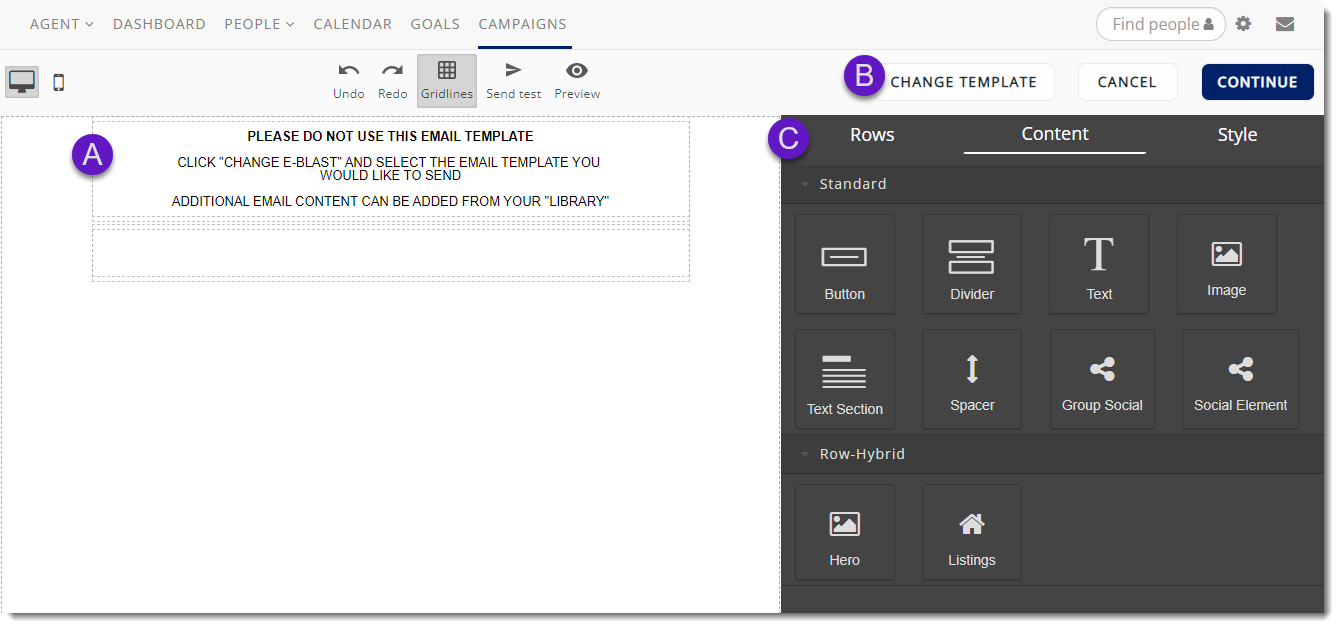
Task: Switch to mobile preview mode
Action: tap(58, 82)
